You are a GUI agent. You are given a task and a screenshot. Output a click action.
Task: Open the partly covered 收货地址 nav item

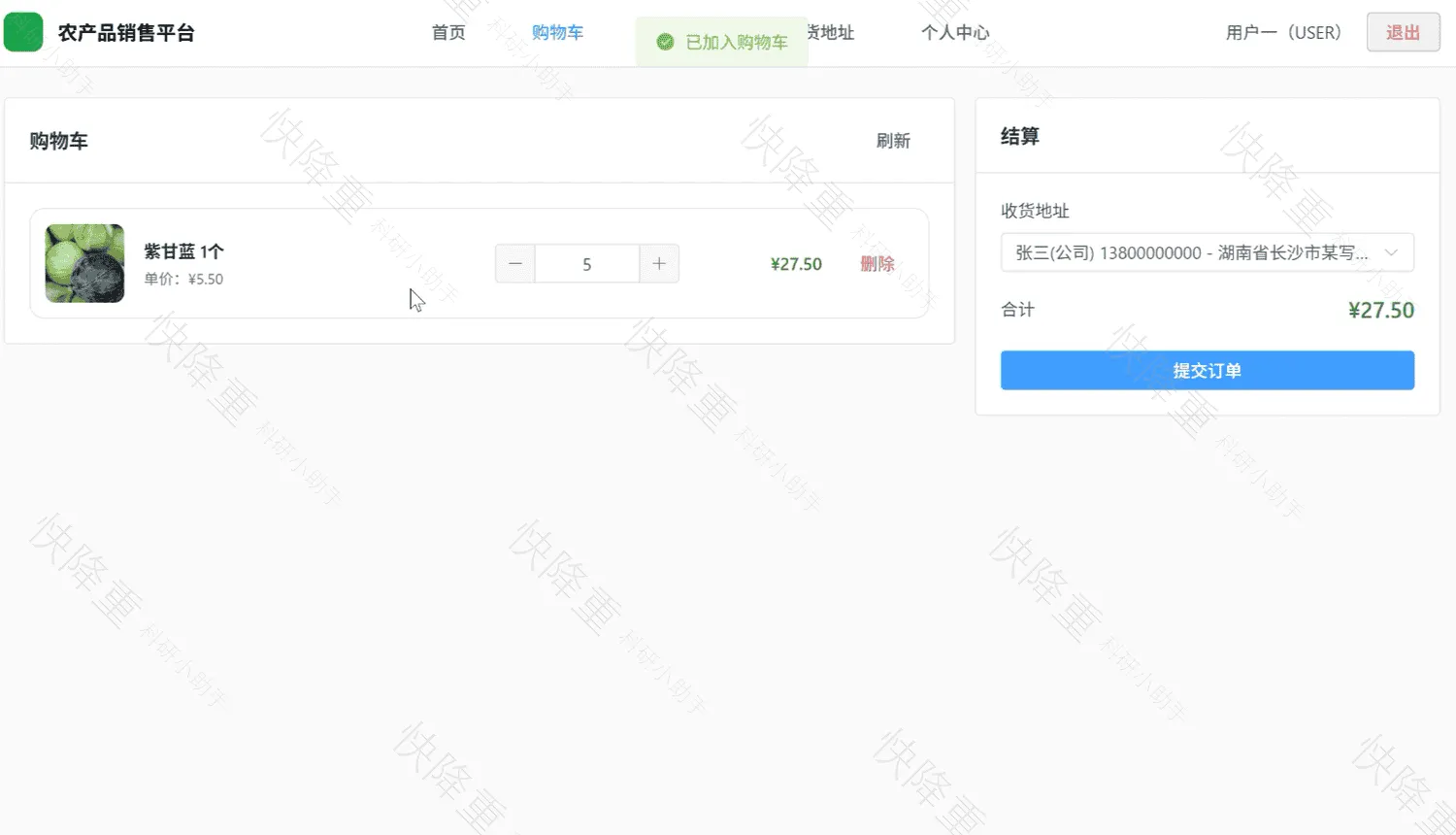(x=831, y=33)
